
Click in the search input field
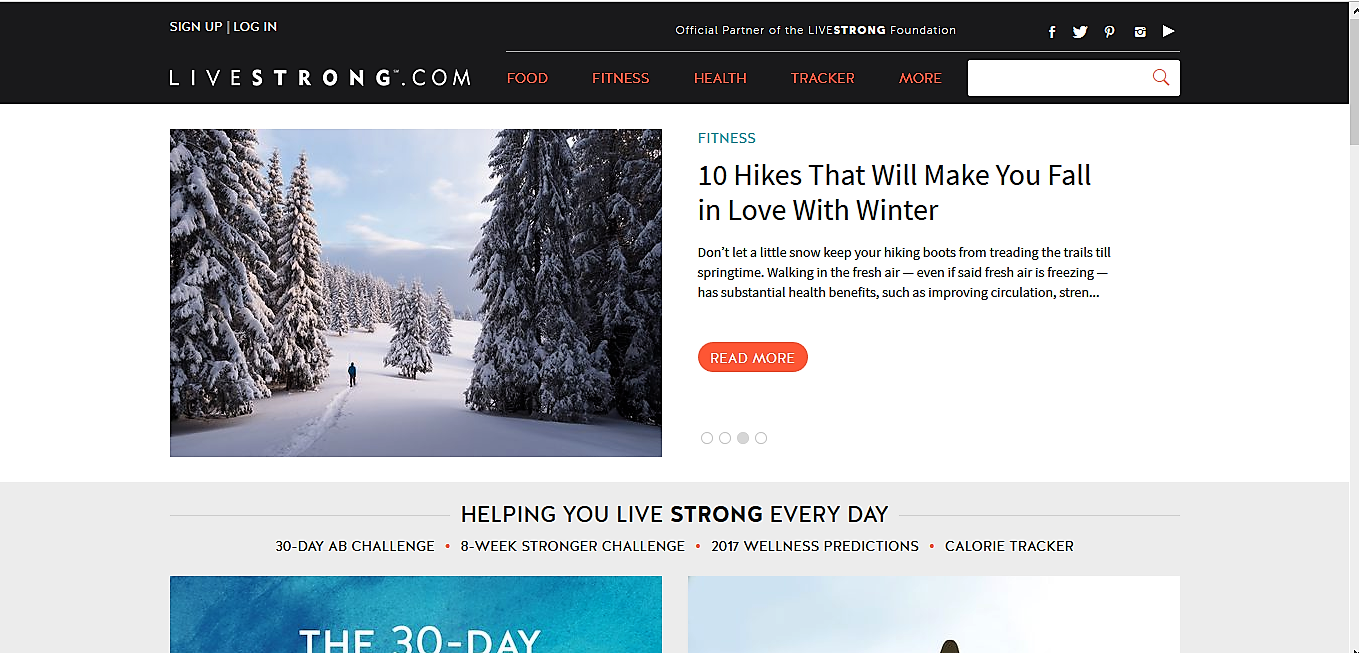[x=1058, y=78]
